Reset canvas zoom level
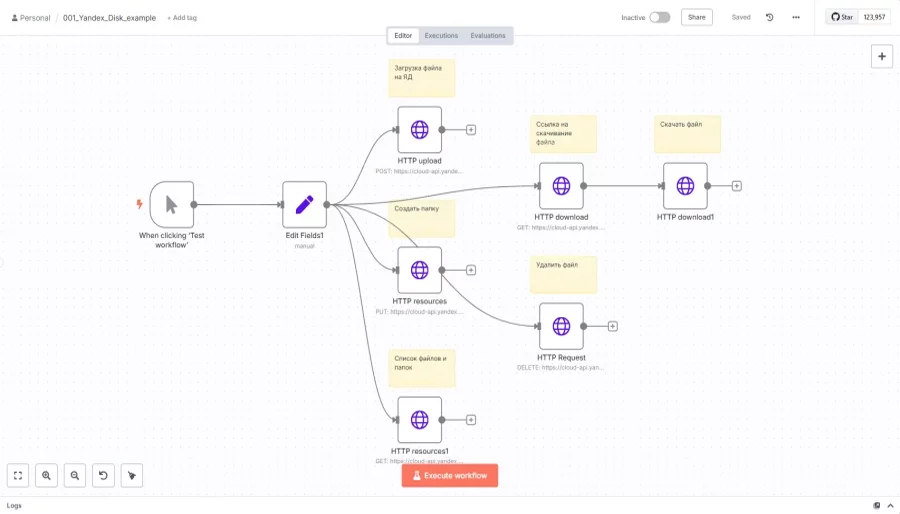 [103, 476]
